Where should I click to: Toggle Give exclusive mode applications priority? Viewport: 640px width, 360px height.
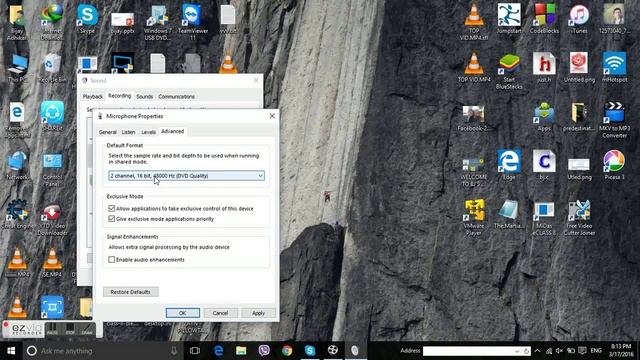point(111,219)
